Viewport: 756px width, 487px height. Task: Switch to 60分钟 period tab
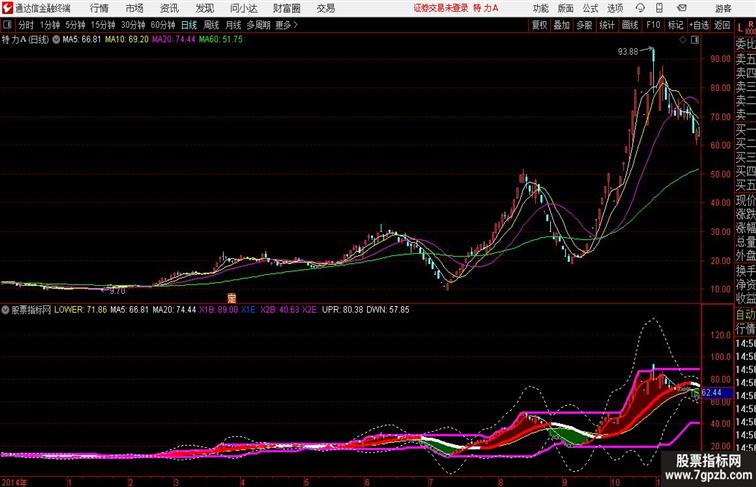(x=163, y=25)
